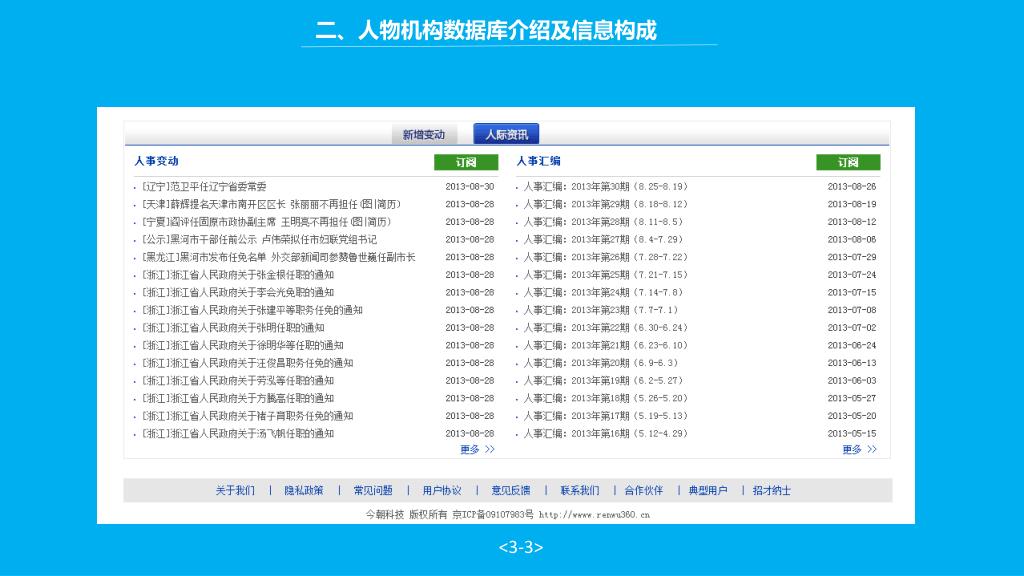Switch to the 新增变动 tab
The height and width of the screenshot is (576, 1024).
pyautogui.click(x=423, y=135)
